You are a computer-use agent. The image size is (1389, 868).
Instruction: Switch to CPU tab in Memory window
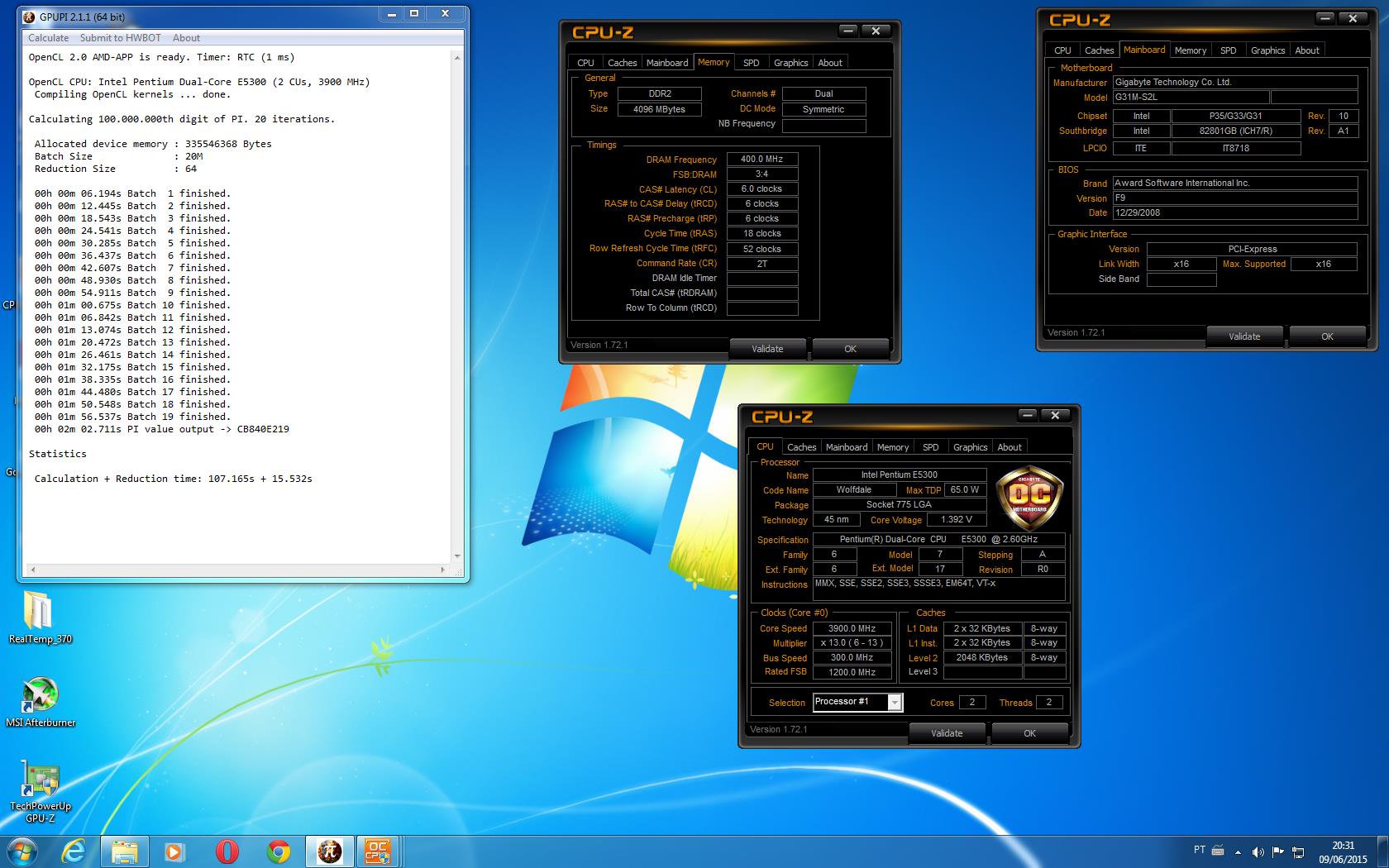(x=585, y=63)
